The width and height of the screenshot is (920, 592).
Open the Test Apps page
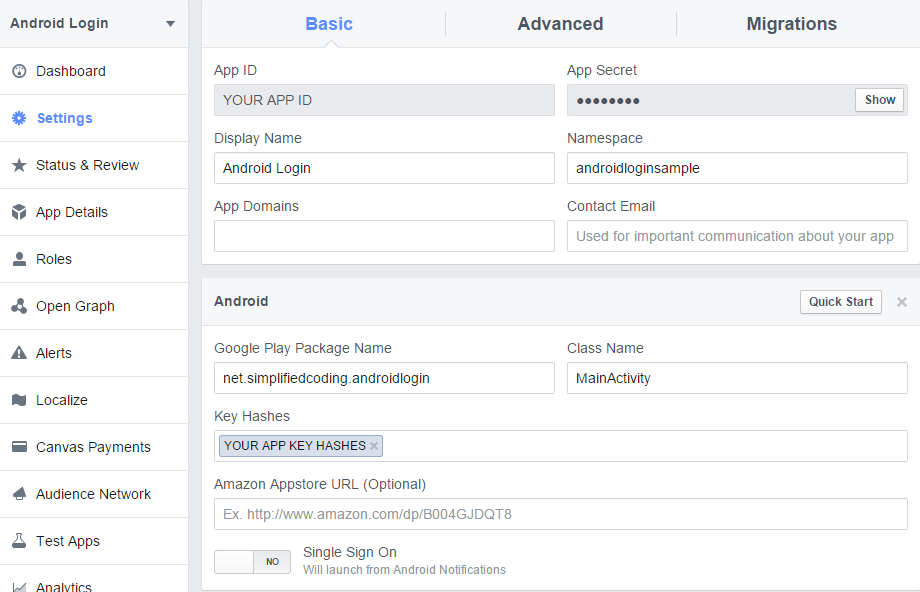click(94, 540)
